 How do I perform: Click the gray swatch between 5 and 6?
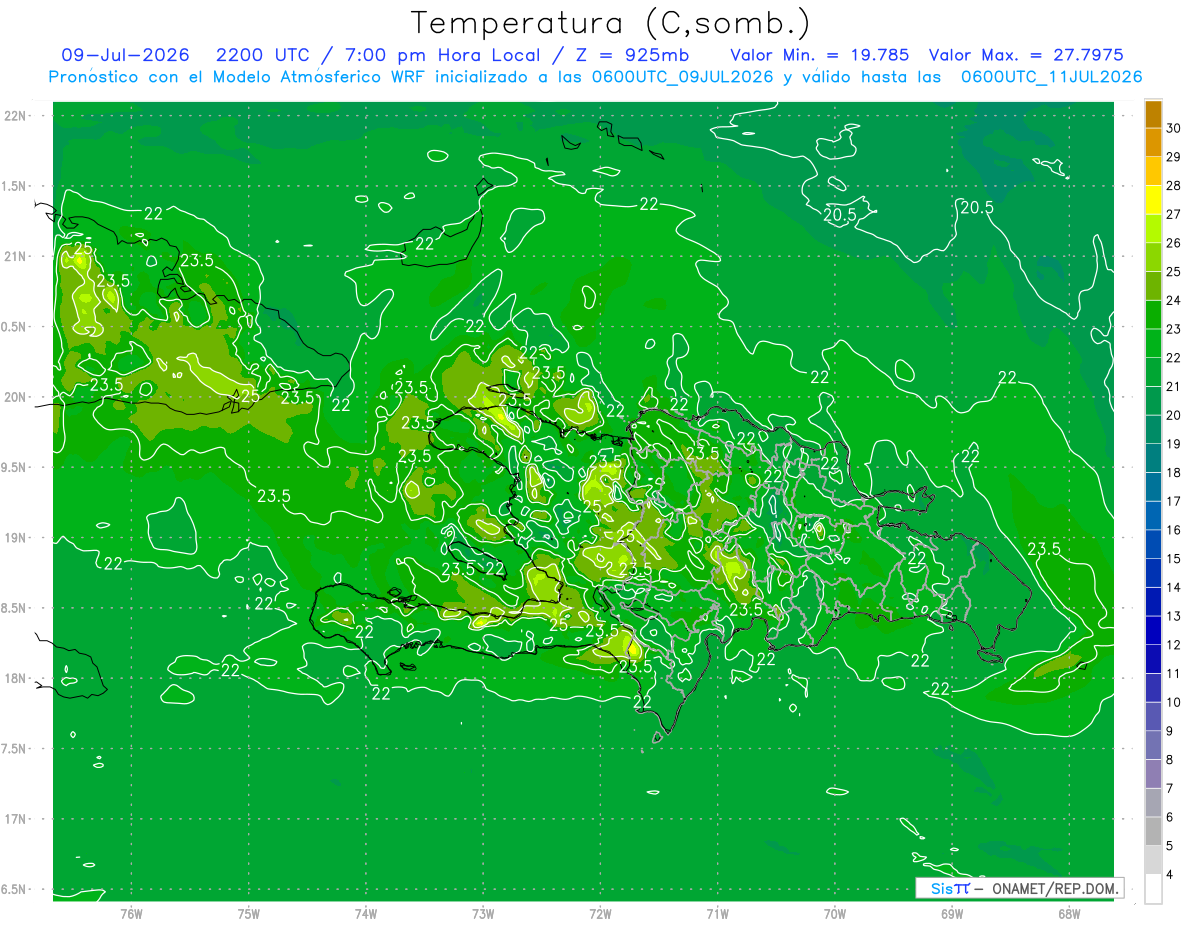pos(1153,832)
